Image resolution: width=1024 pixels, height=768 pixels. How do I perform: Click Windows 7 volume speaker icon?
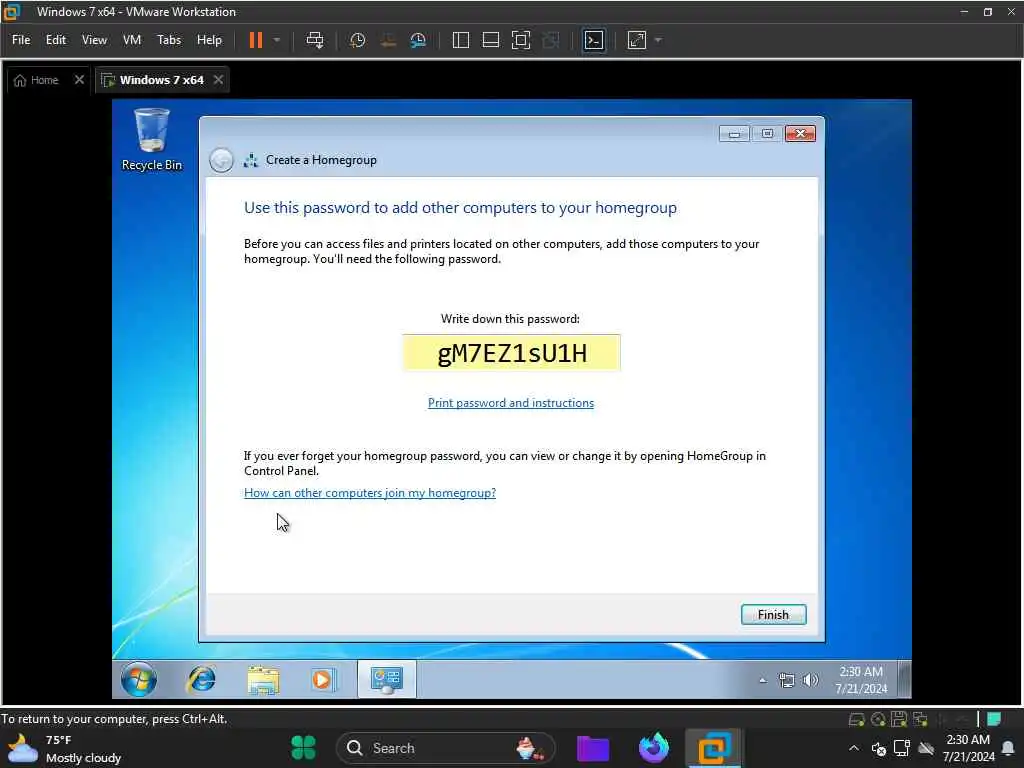pos(810,680)
